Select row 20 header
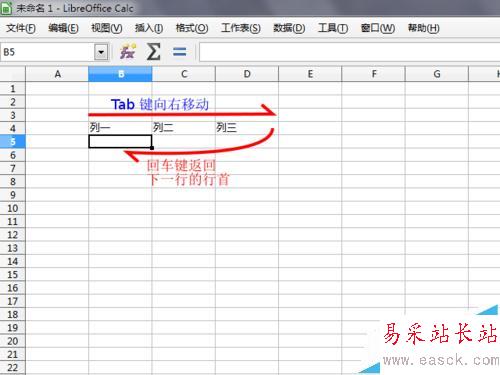Viewport: 500px width, 375px height. [13, 341]
